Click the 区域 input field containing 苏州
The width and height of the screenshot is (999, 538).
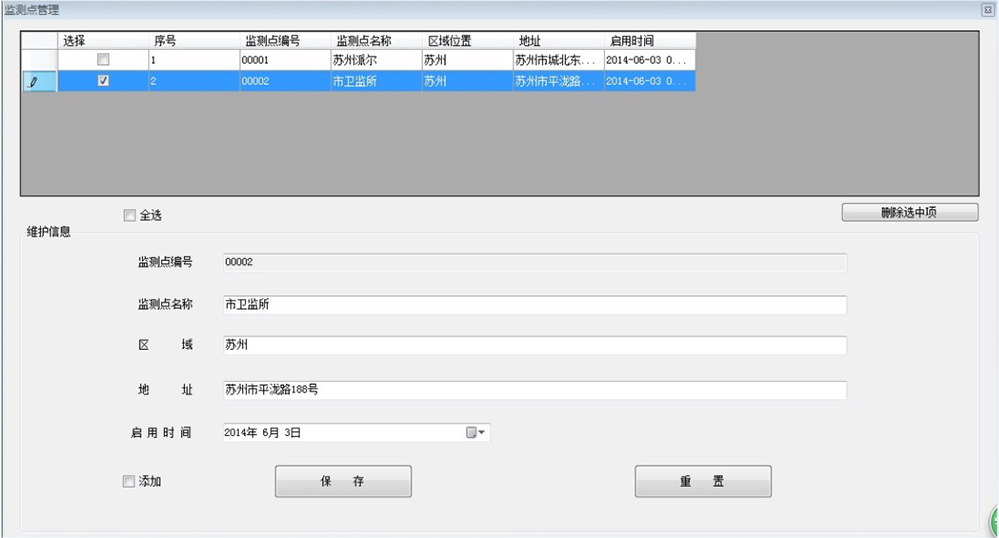click(x=534, y=345)
